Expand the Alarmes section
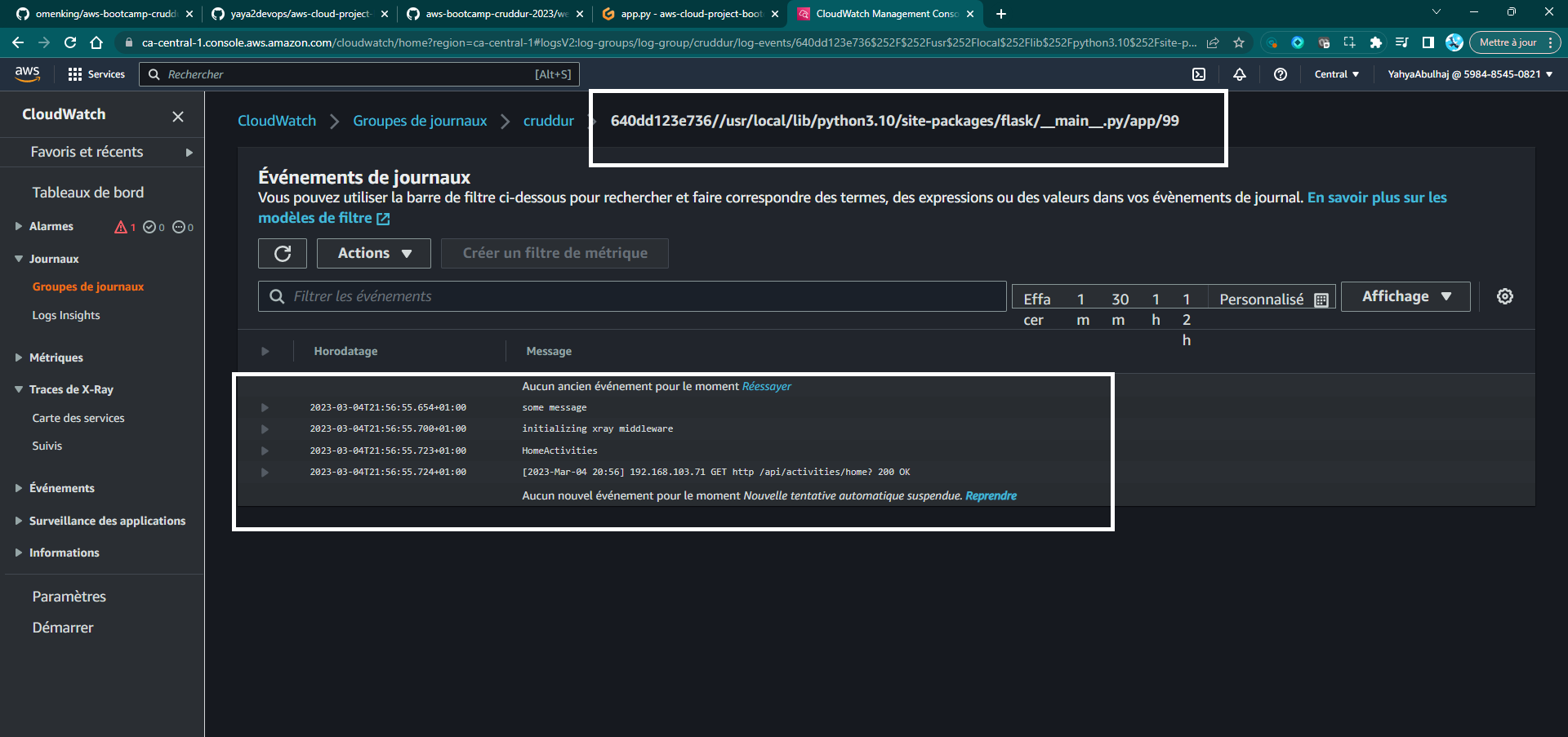This screenshot has height=737, width=1568. pos(19,226)
